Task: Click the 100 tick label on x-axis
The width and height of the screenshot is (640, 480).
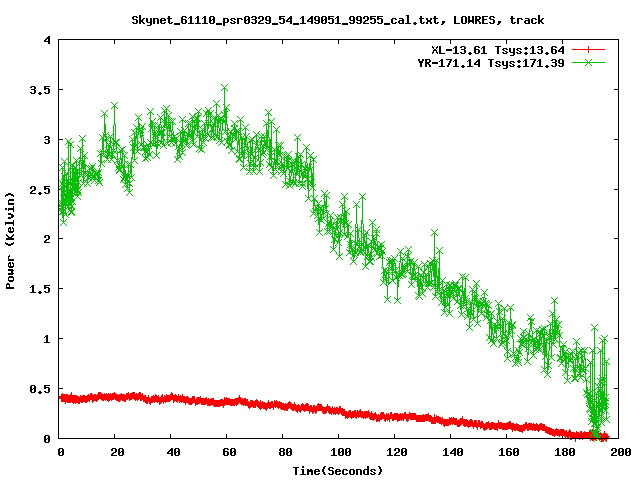Action: tap(339, 453)
